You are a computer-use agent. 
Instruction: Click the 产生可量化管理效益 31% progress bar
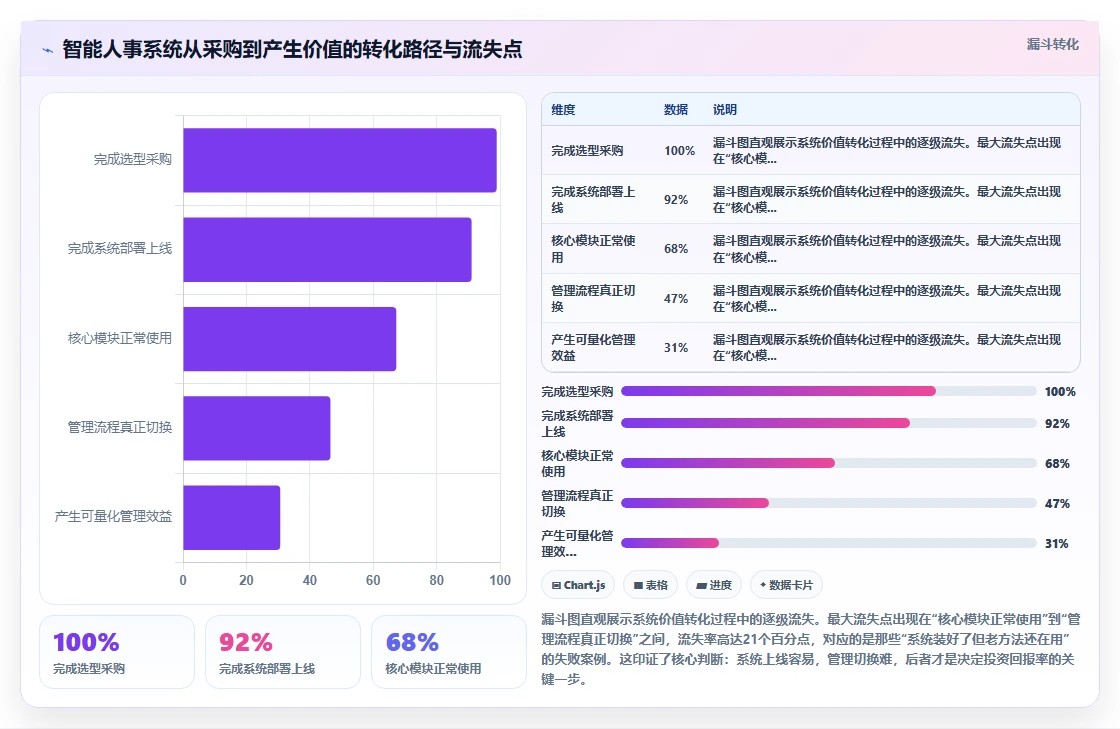829,543
